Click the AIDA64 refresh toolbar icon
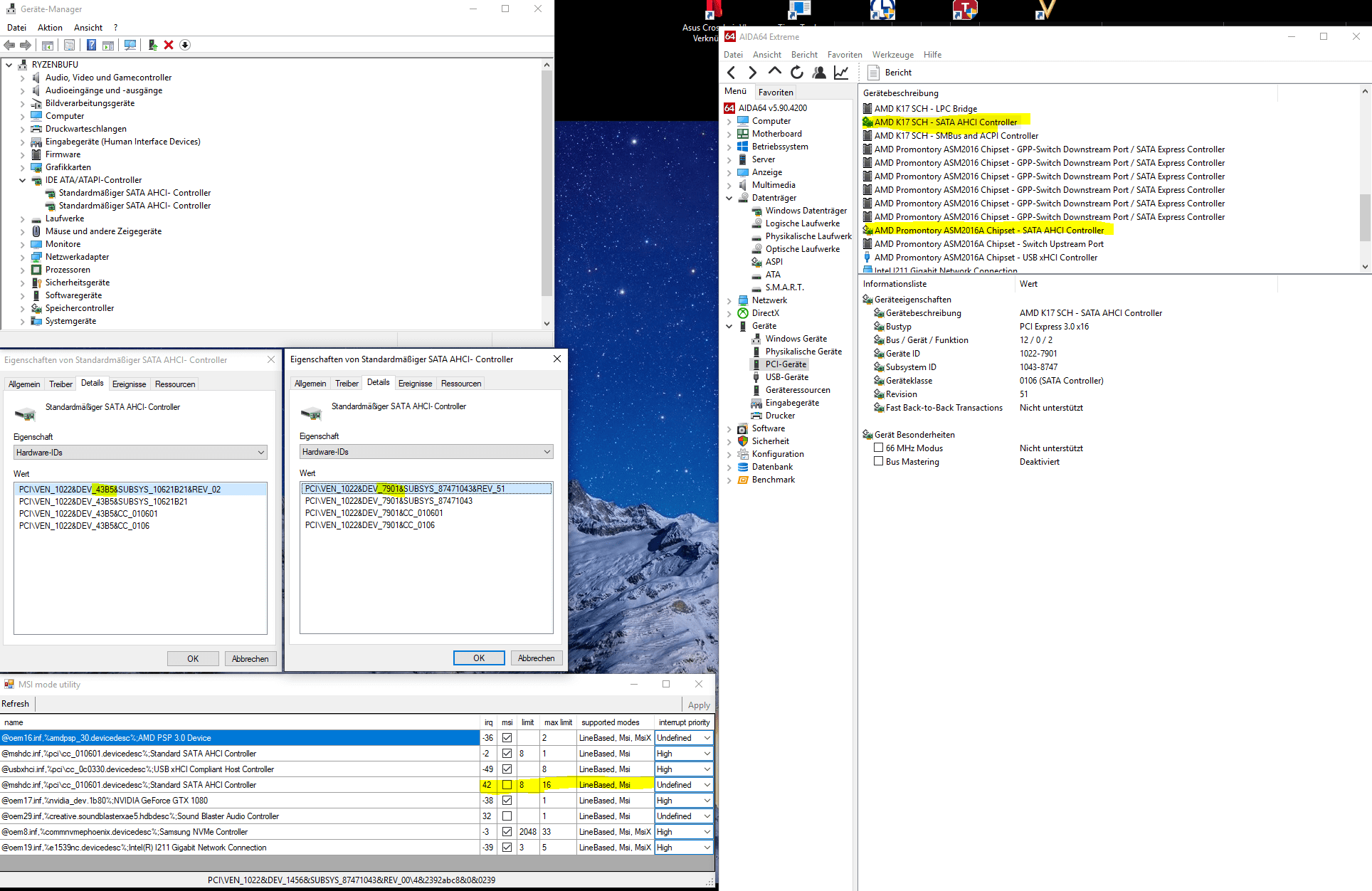This screenshot has width=1372, height=891. 797,73
